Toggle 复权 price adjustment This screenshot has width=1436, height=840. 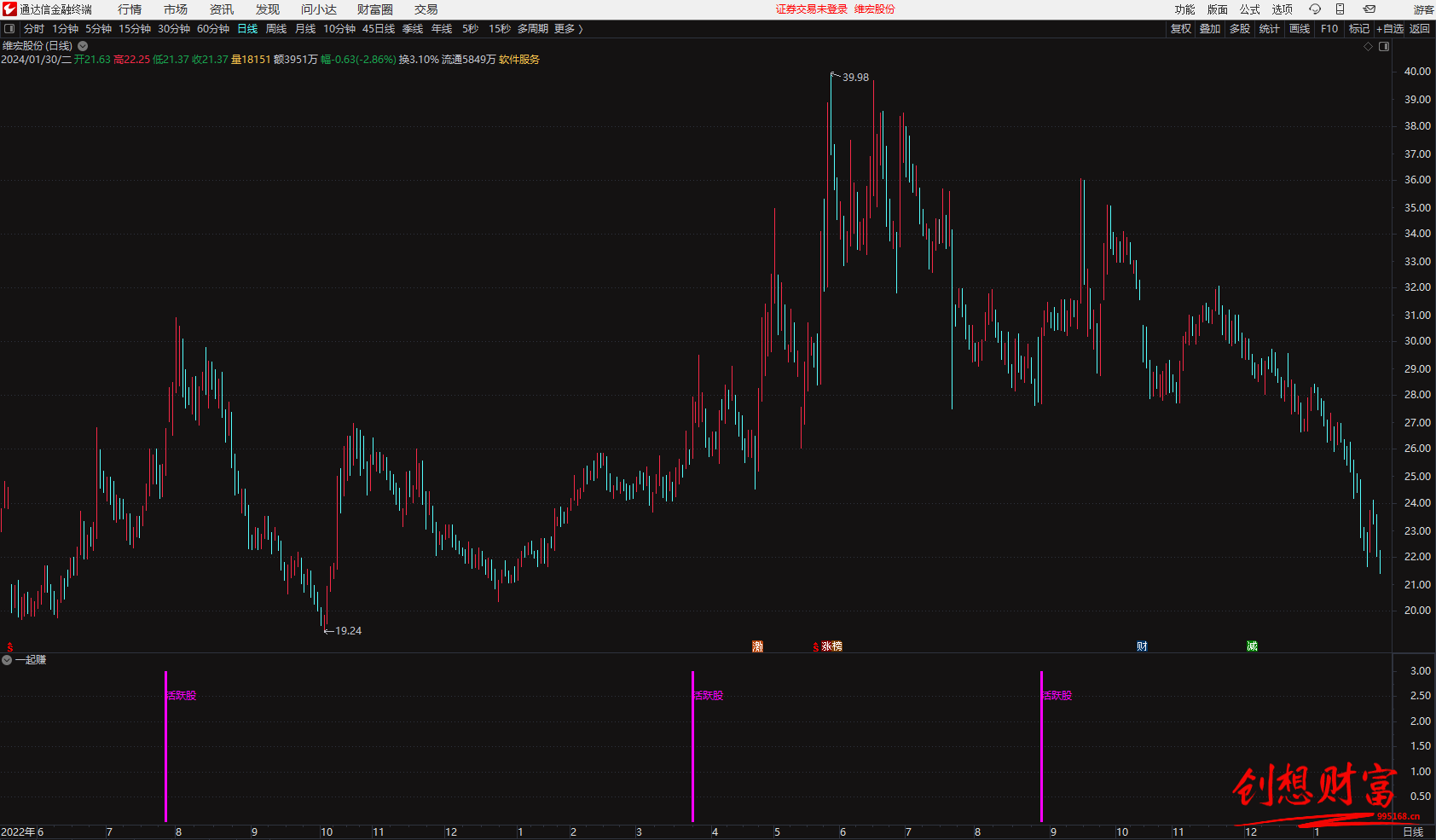tap(1180, 29)
